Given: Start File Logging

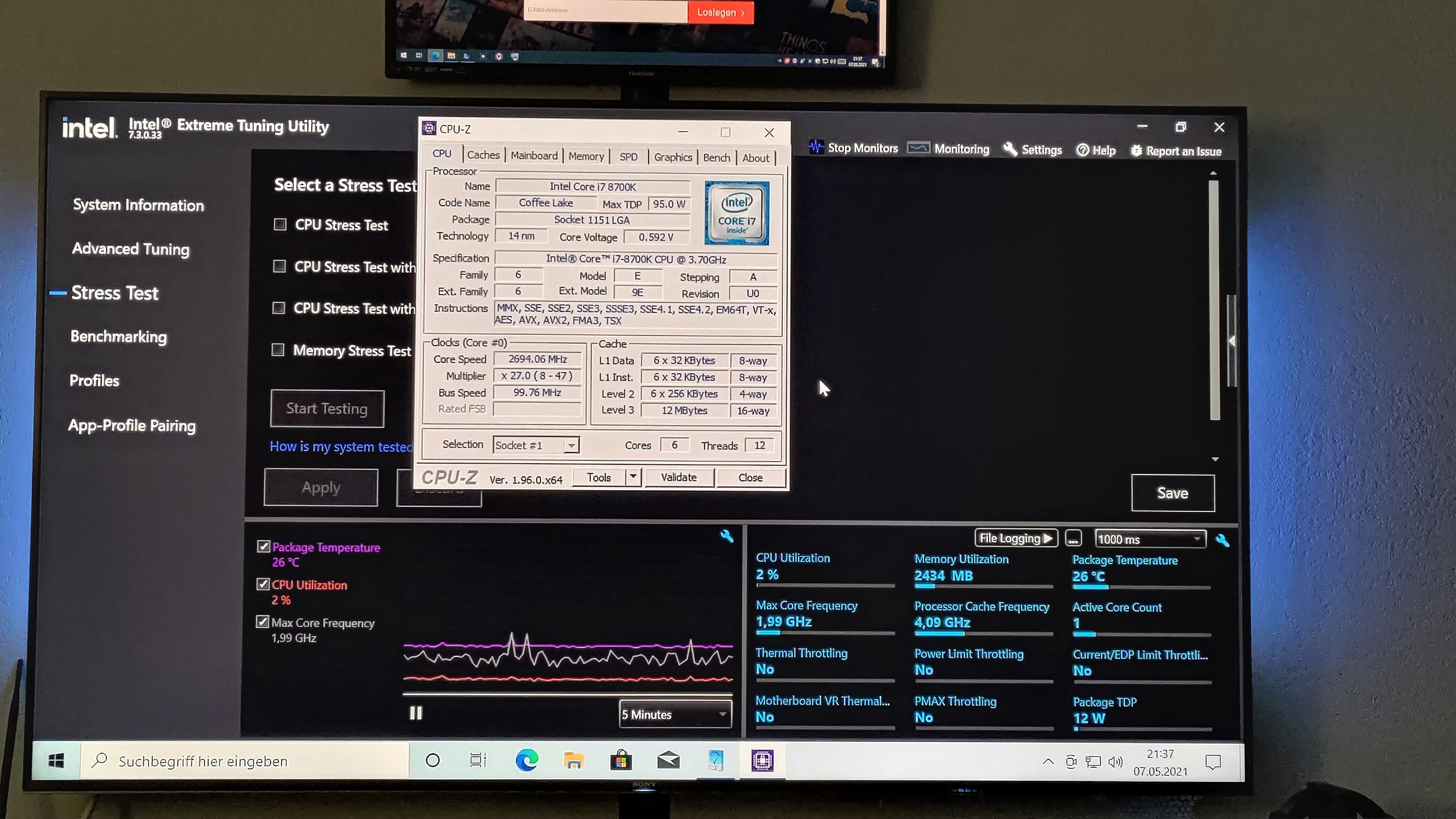Looking at the screenshot, I should (1016, 538).
